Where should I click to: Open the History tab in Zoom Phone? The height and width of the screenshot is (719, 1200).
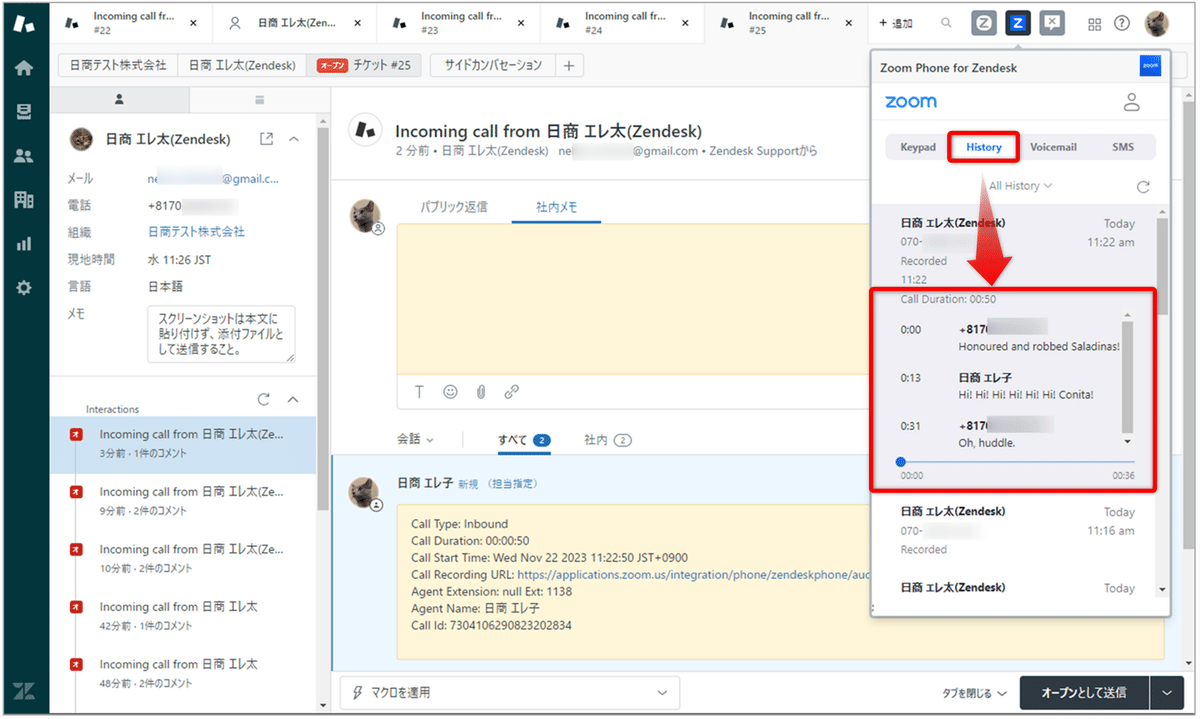click(x=984, y=147)
